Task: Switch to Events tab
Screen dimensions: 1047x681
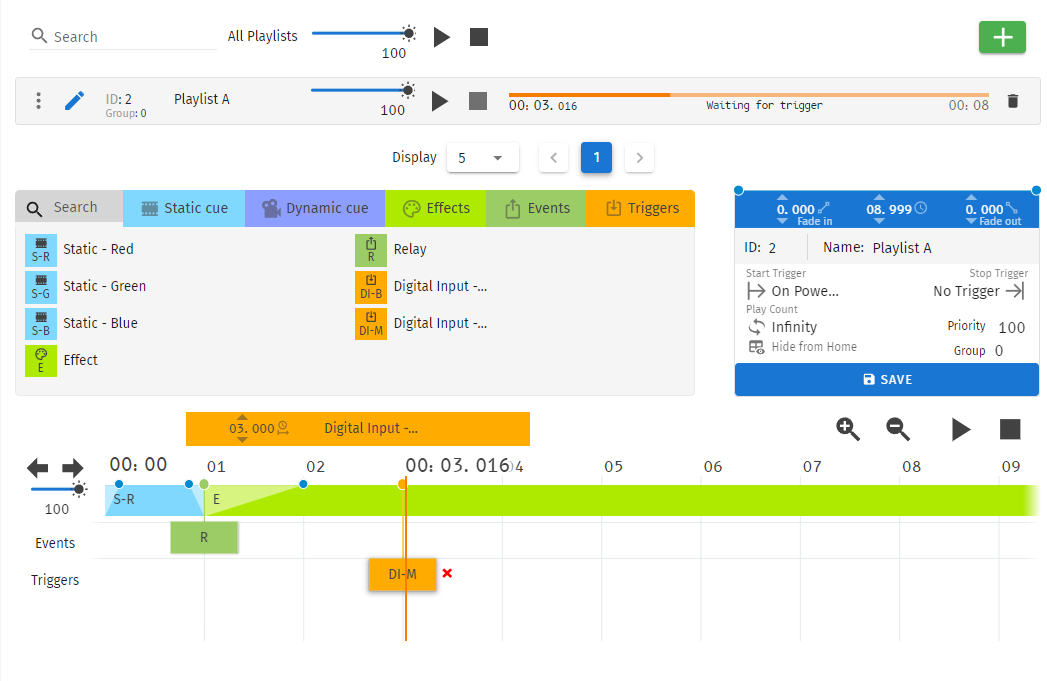Action: pyautogui.click(x=536, y=208)
